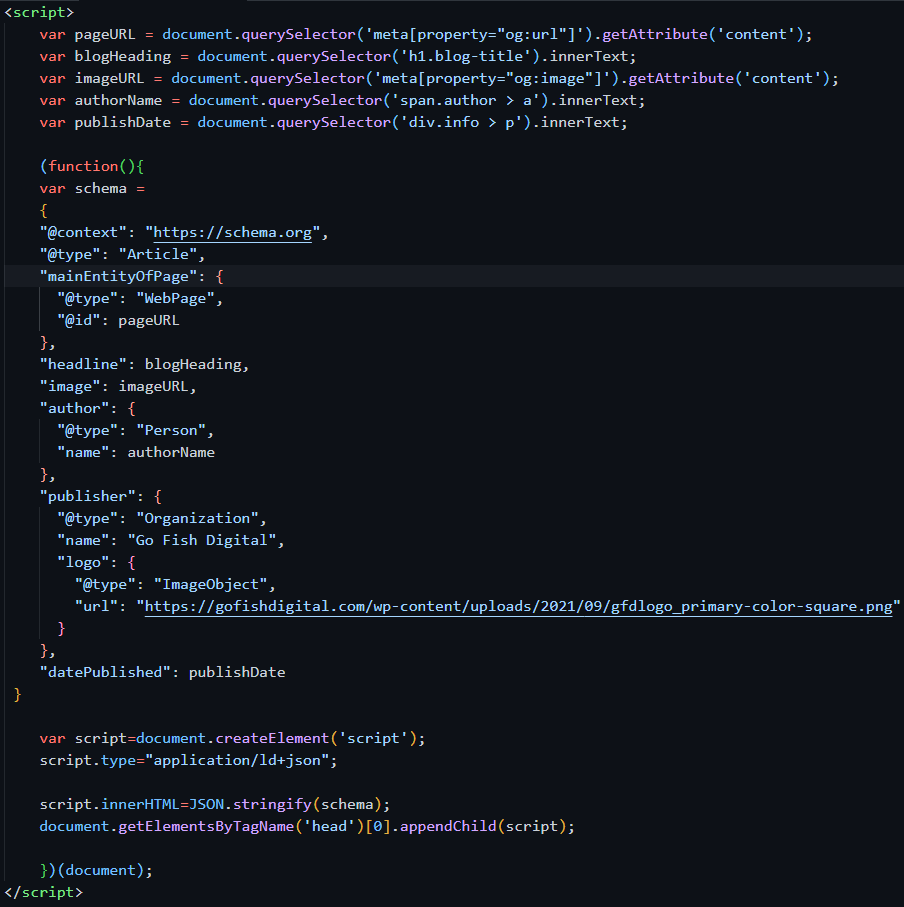Click the "@context" key
Image resolution: width=904 pixels, height=907 pixels.
83,233
